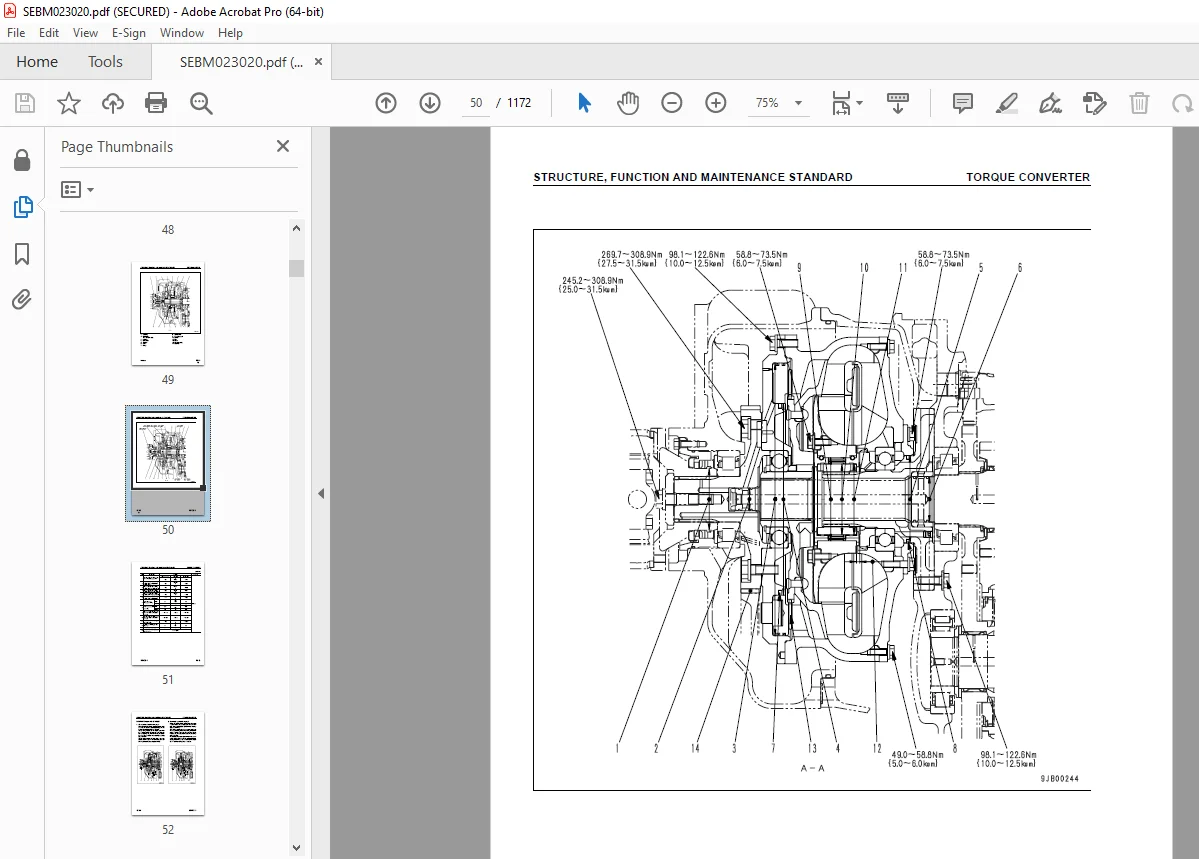Open the View menu
1199x859 pixels.
point(85,33)
